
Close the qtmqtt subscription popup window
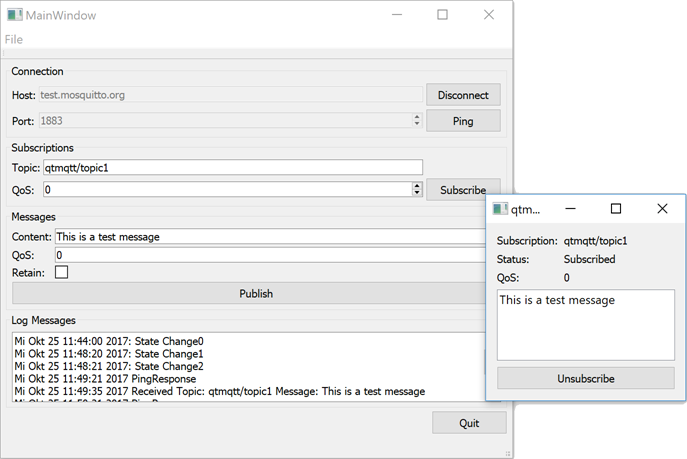(x=662, y=209)
